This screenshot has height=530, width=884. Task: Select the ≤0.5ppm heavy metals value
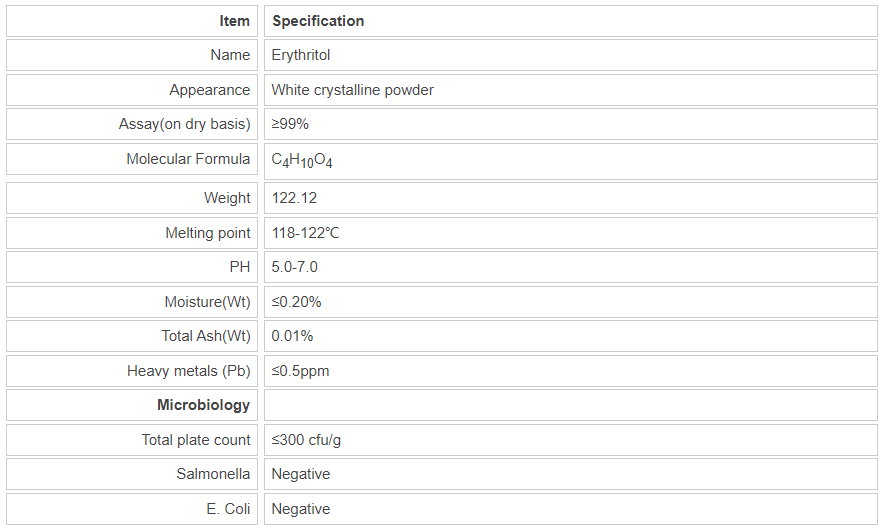300,371
